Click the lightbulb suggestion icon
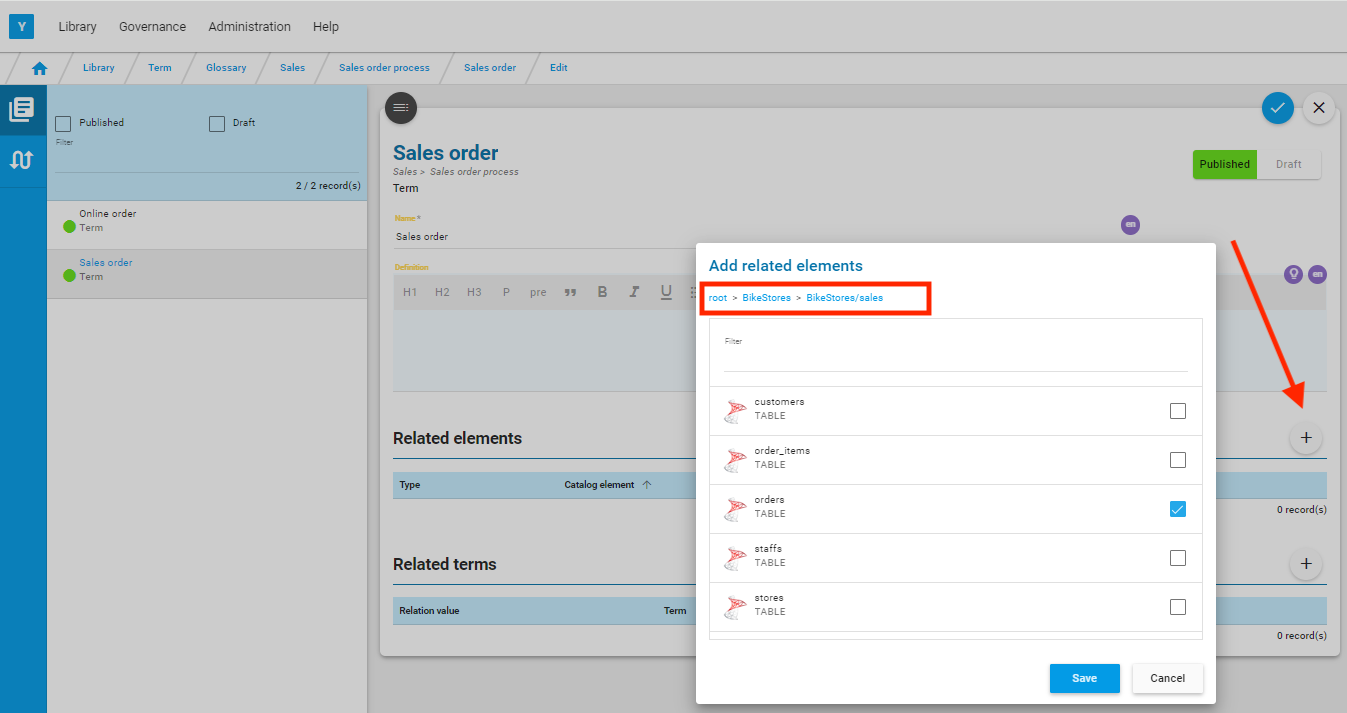1347x713 pixels. [1293, 274]
